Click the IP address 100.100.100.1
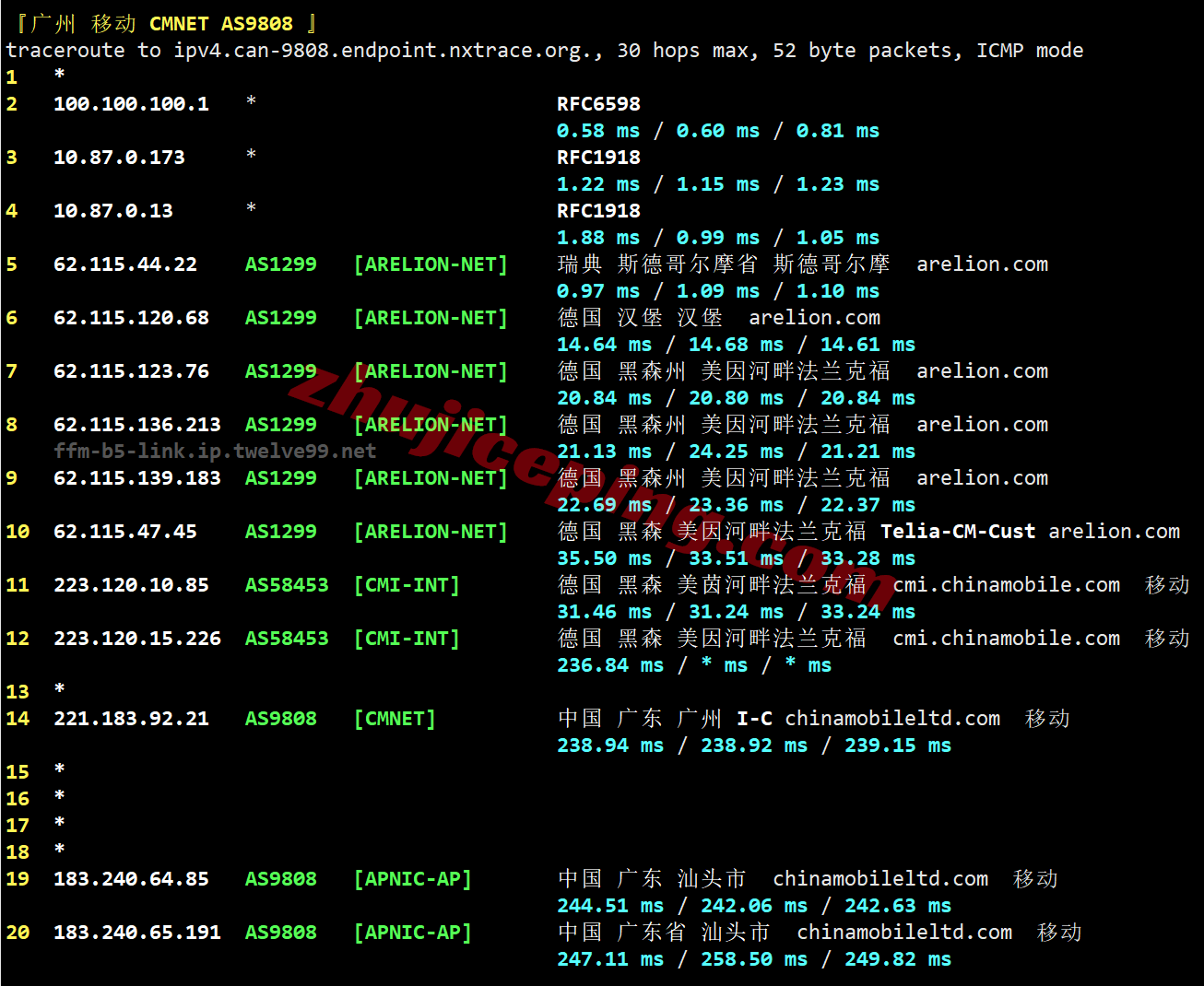 (131, 104)
